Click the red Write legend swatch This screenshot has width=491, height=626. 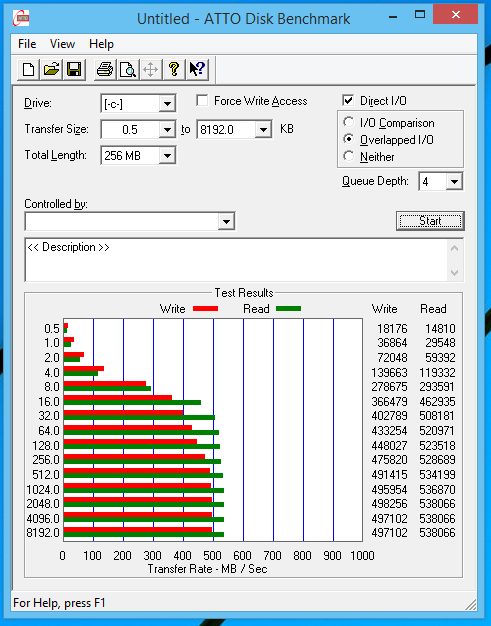coord(205,308)
